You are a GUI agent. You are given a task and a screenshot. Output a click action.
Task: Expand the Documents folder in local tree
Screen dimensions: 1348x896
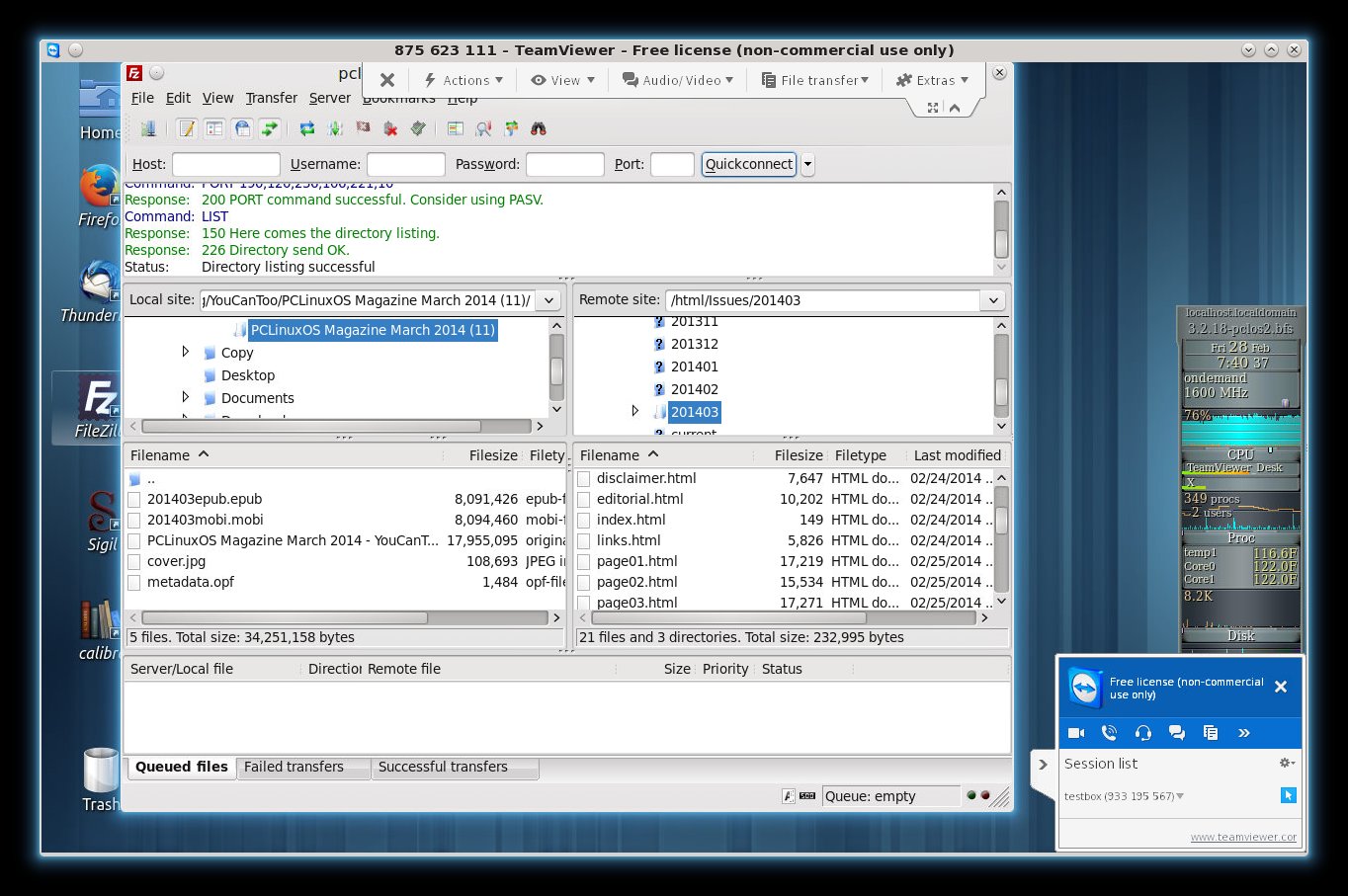pyautogui.click(x=185, y=397)
